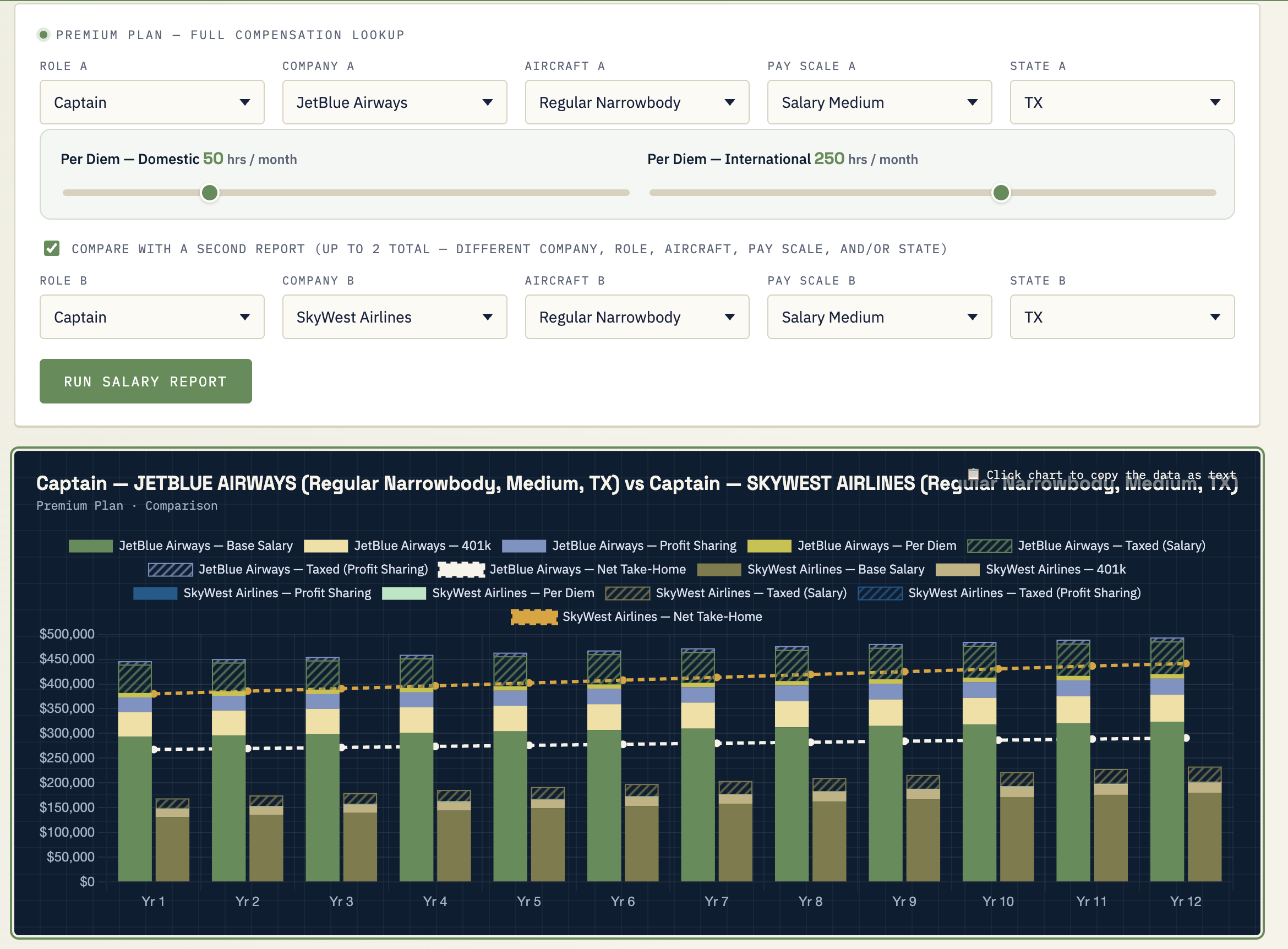Open the State A dropdown
Screen dimensions: 1288x949
[x=1122, y=102]
